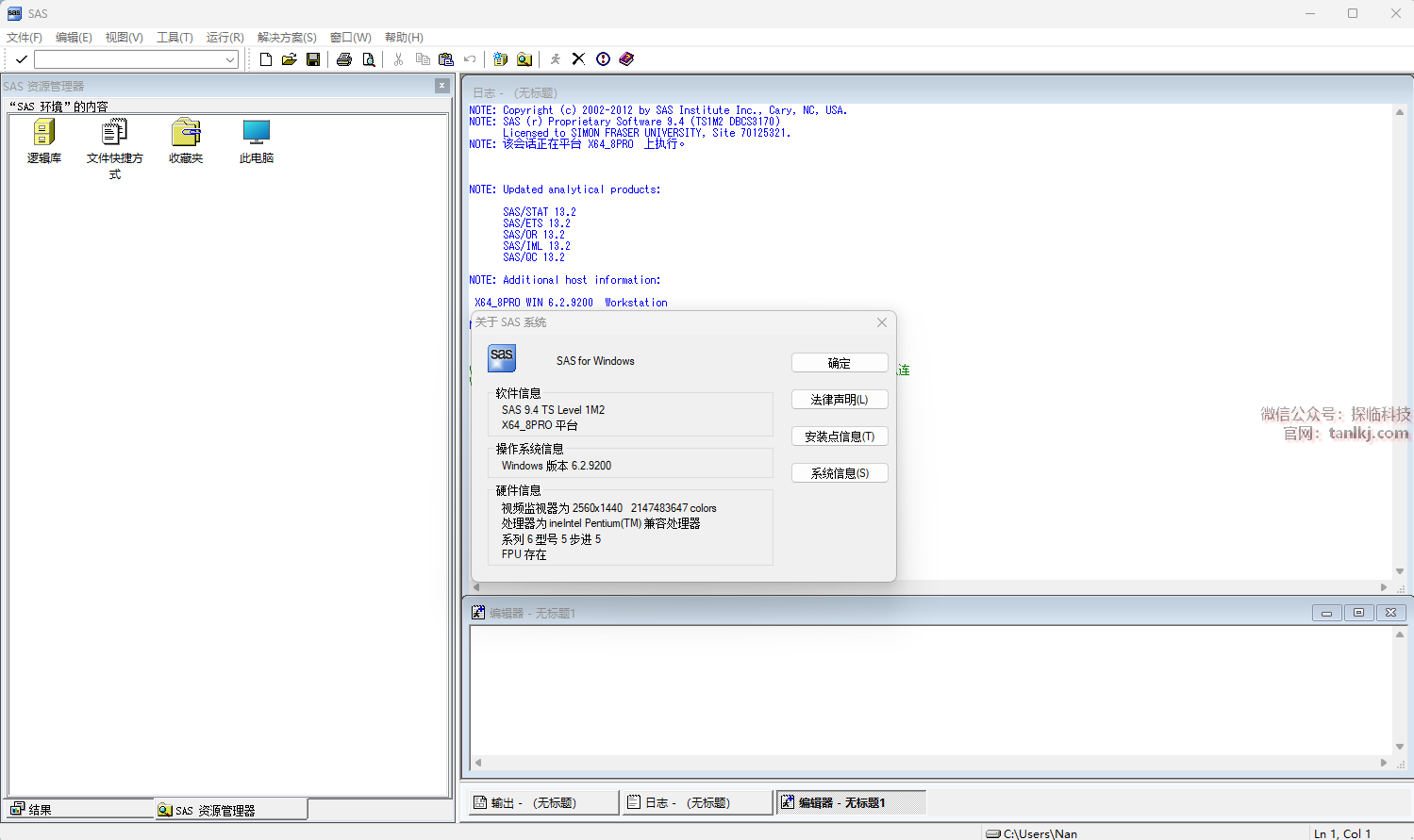The height and width of the screenshot is (840, 1414).
Task: Click the Clear All X icon
Action: 578,58
